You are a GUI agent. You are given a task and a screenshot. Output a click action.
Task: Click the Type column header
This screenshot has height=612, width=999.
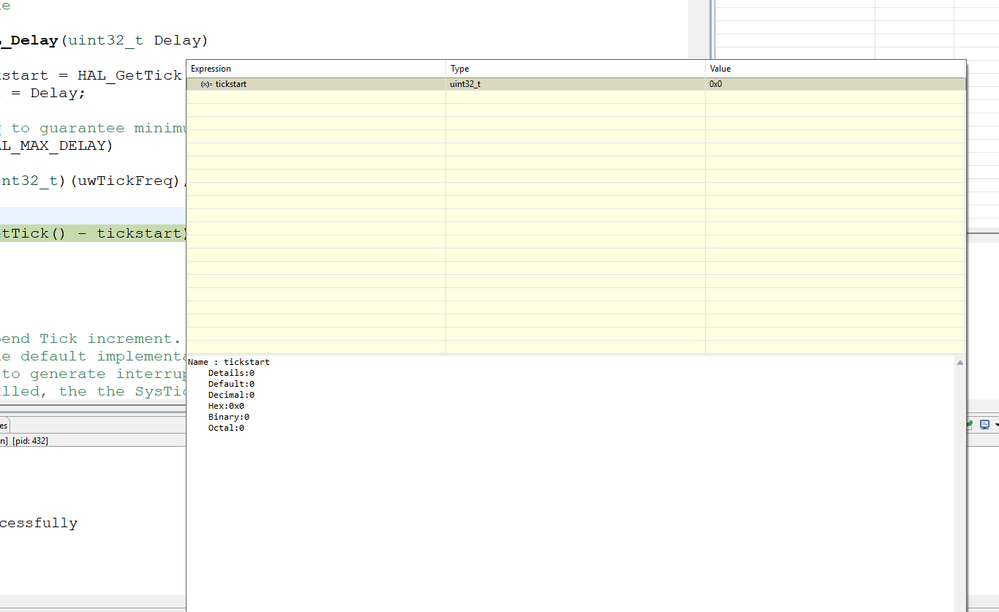[x=575, y=69]
